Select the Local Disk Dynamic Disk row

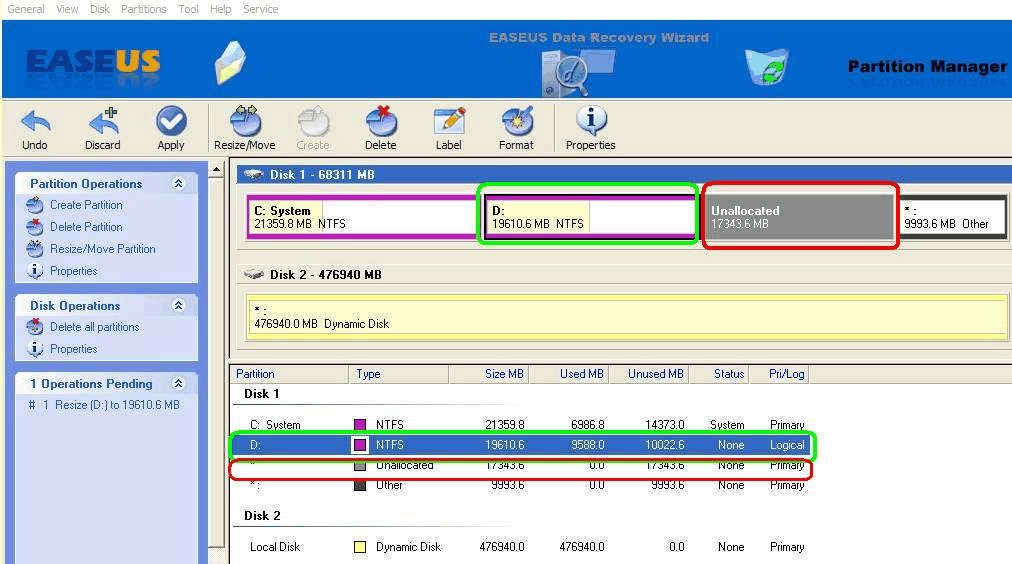coord(520,547)
